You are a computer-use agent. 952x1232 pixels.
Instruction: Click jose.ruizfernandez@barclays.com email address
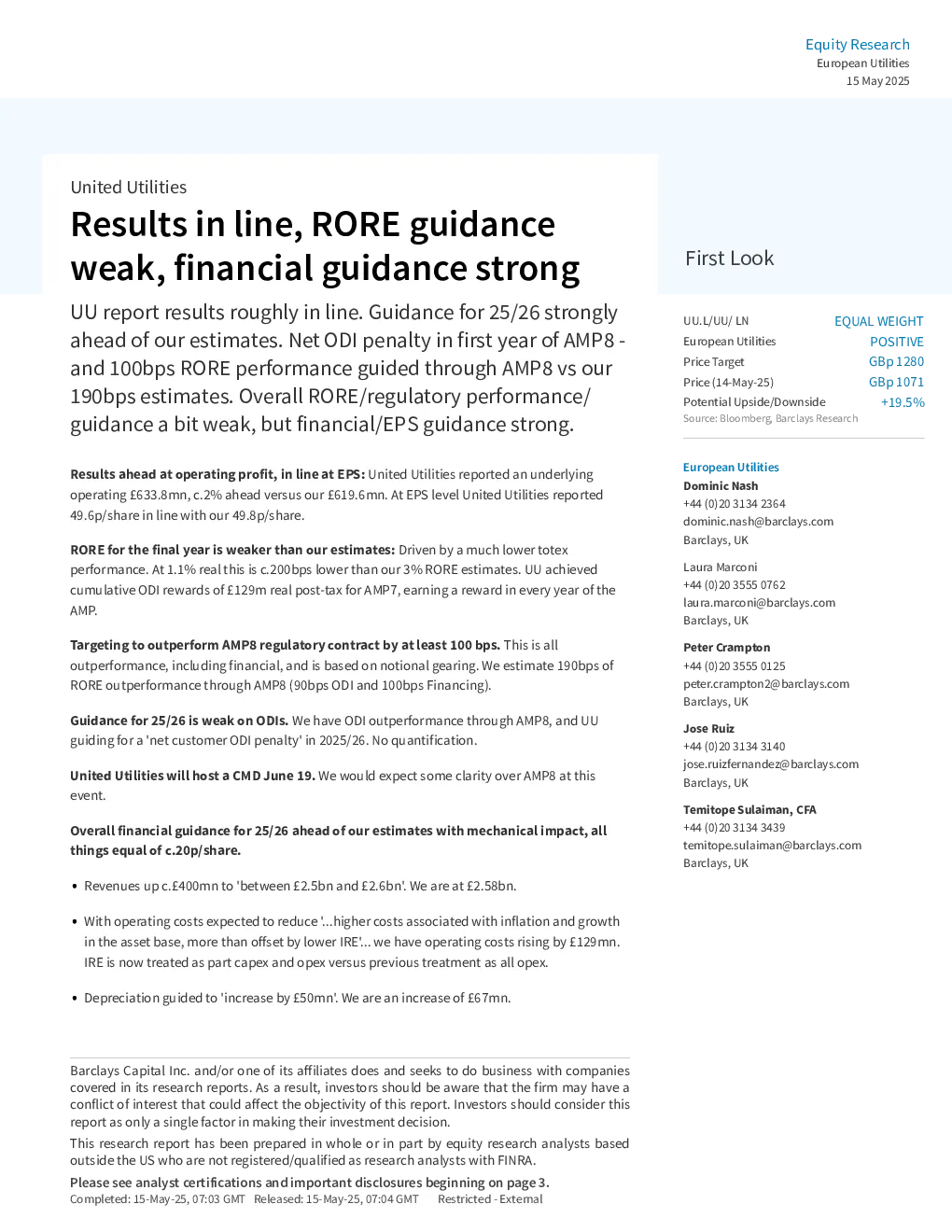click(771, 764)
